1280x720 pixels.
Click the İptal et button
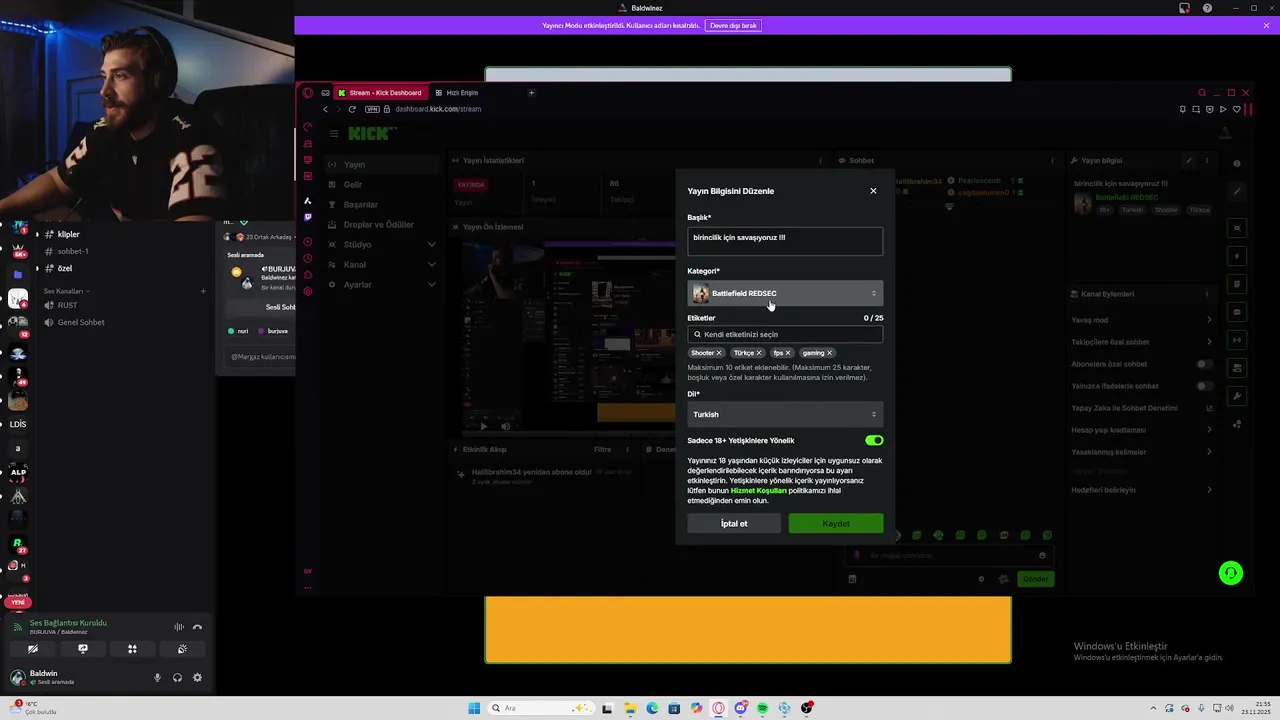click(734, 523)
